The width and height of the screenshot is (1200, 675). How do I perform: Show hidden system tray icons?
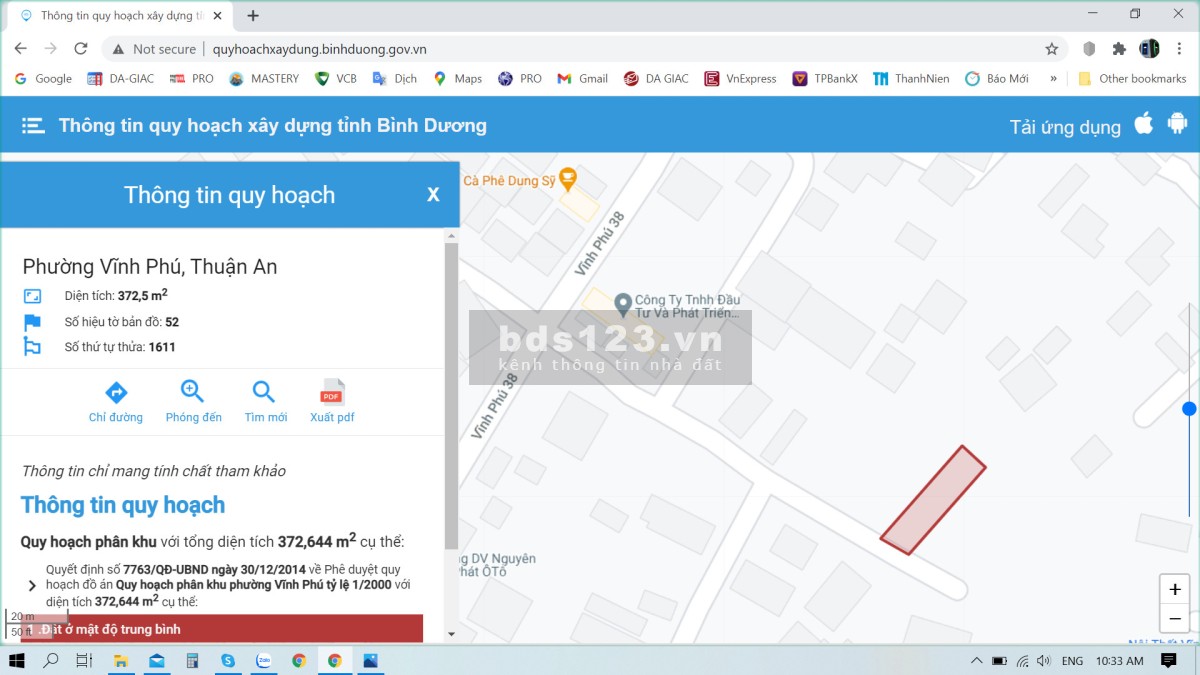point(976,660)
